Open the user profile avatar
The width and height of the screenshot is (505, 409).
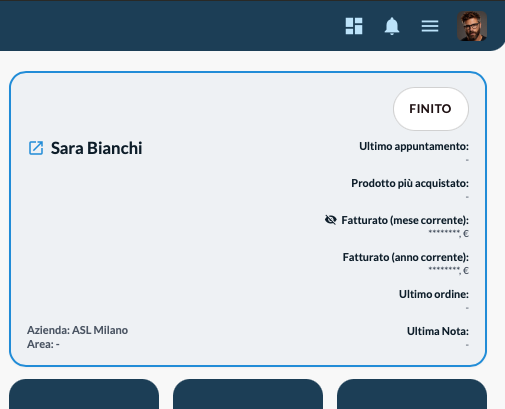point(472,26)
